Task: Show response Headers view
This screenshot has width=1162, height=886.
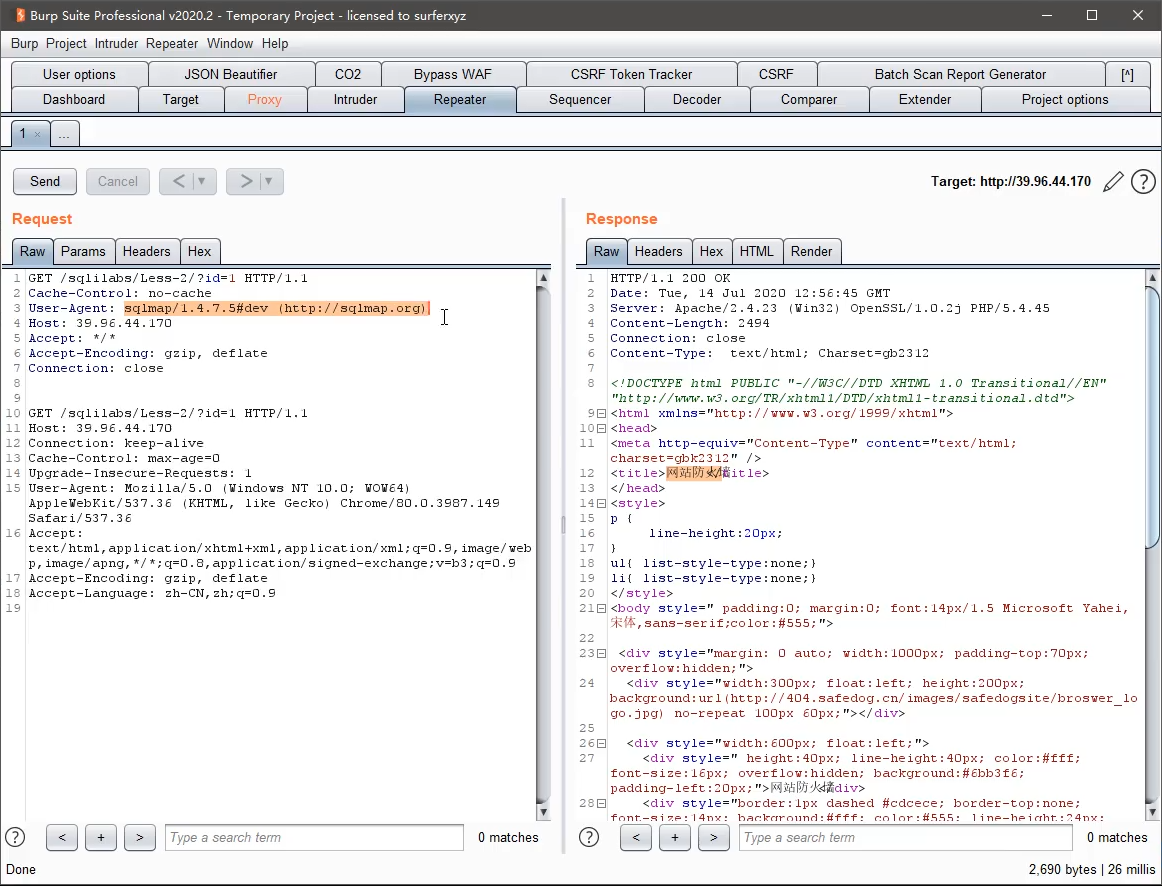Action: click(659, 251)
